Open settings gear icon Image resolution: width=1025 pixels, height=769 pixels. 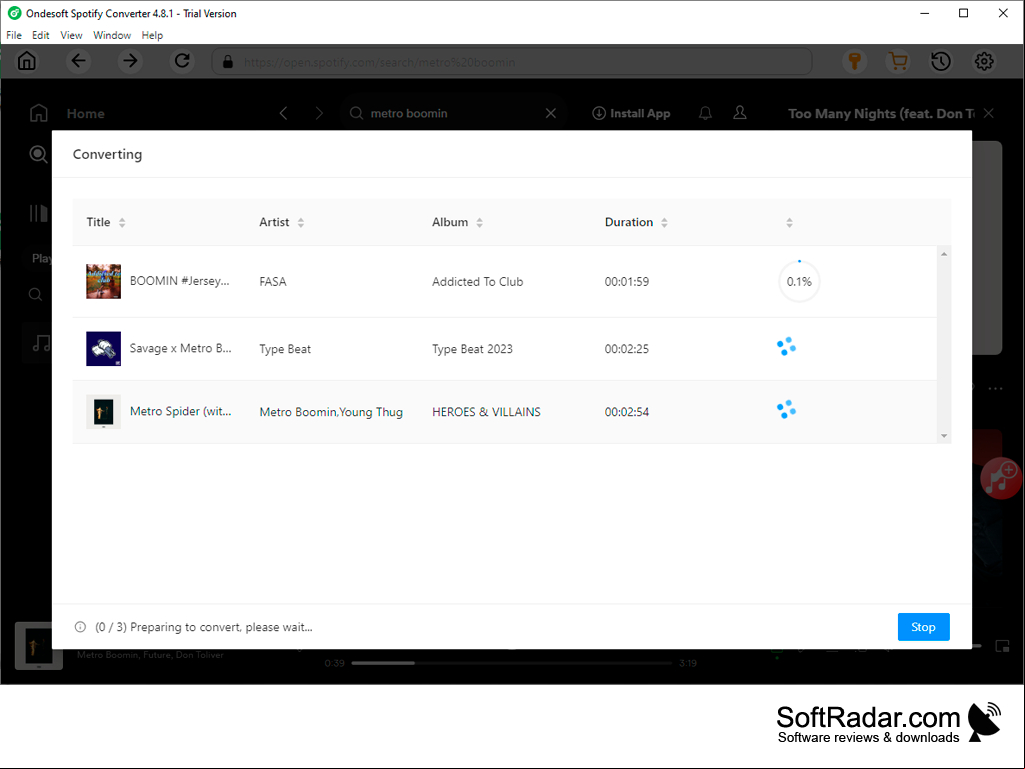984,61
